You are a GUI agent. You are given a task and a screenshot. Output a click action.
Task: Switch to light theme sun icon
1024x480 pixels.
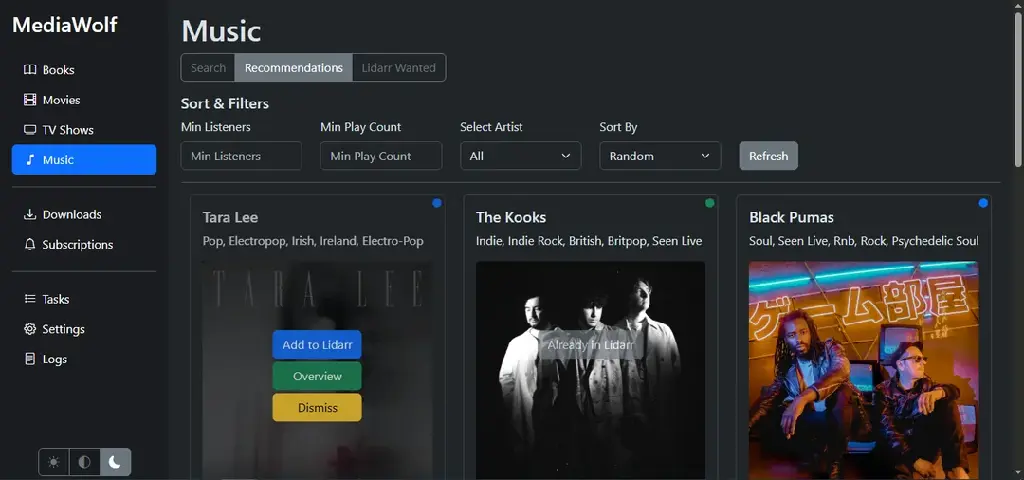click(x=54, y=462)
